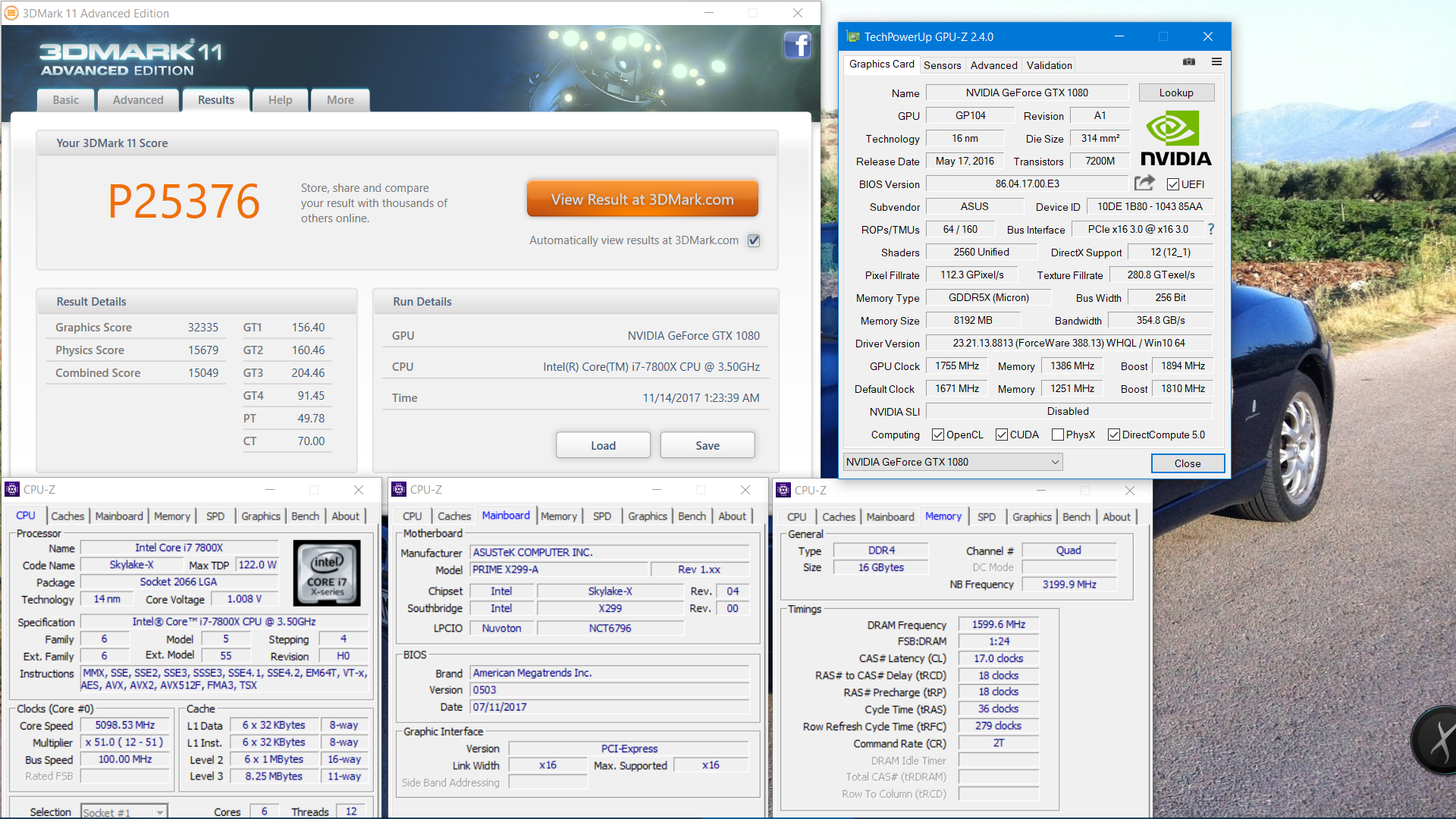The width and height of the screenshot is (1456, 819).
Task: Switch to the Sensors tab in GPU-Z
Action: (x=943, y=65)
